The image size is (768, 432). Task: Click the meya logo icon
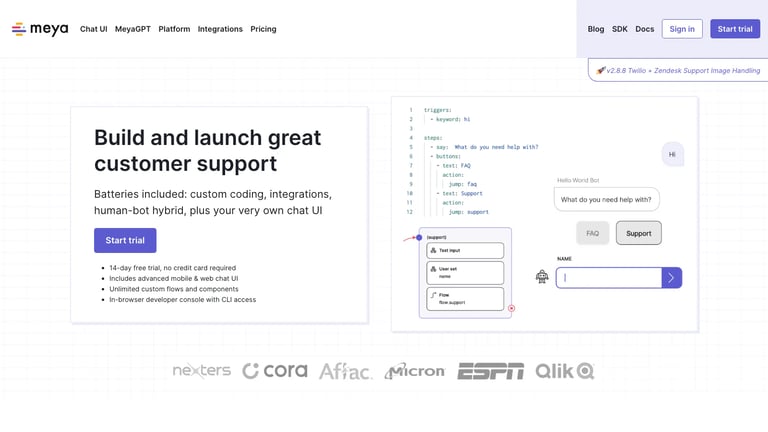(19, 29)
